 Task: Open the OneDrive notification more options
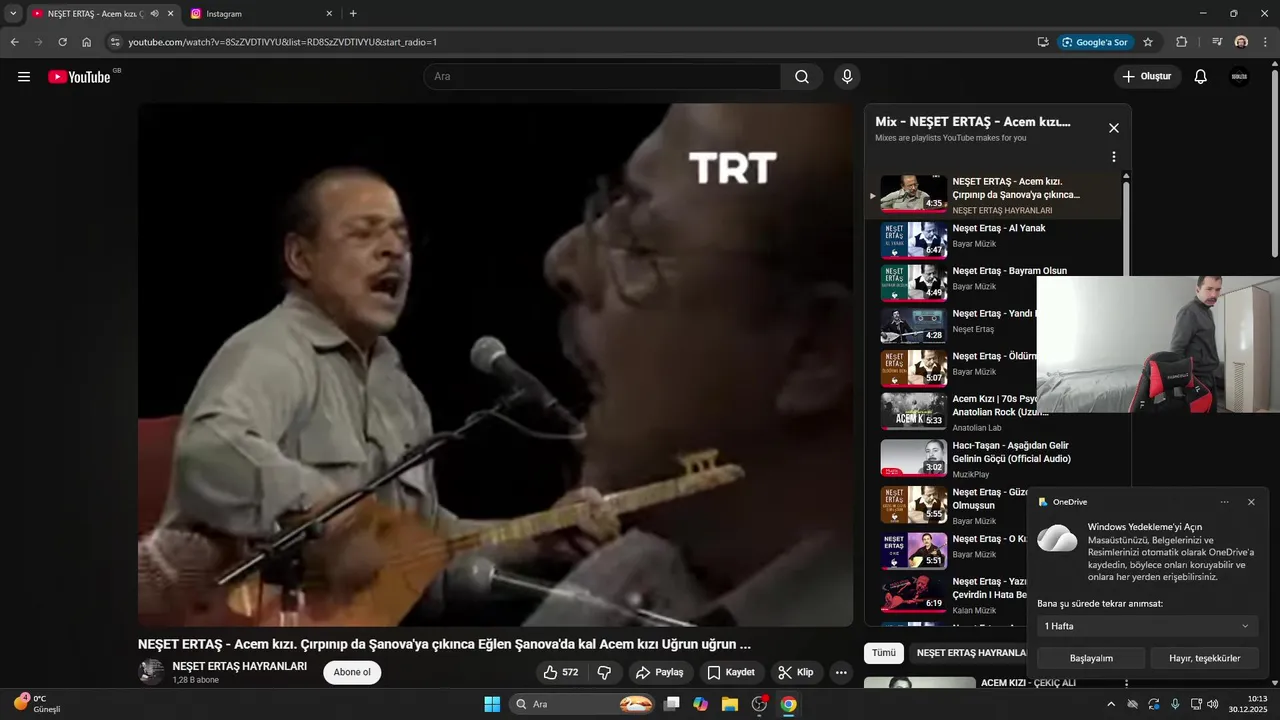pyautogui.click(x=1225, y=502)
